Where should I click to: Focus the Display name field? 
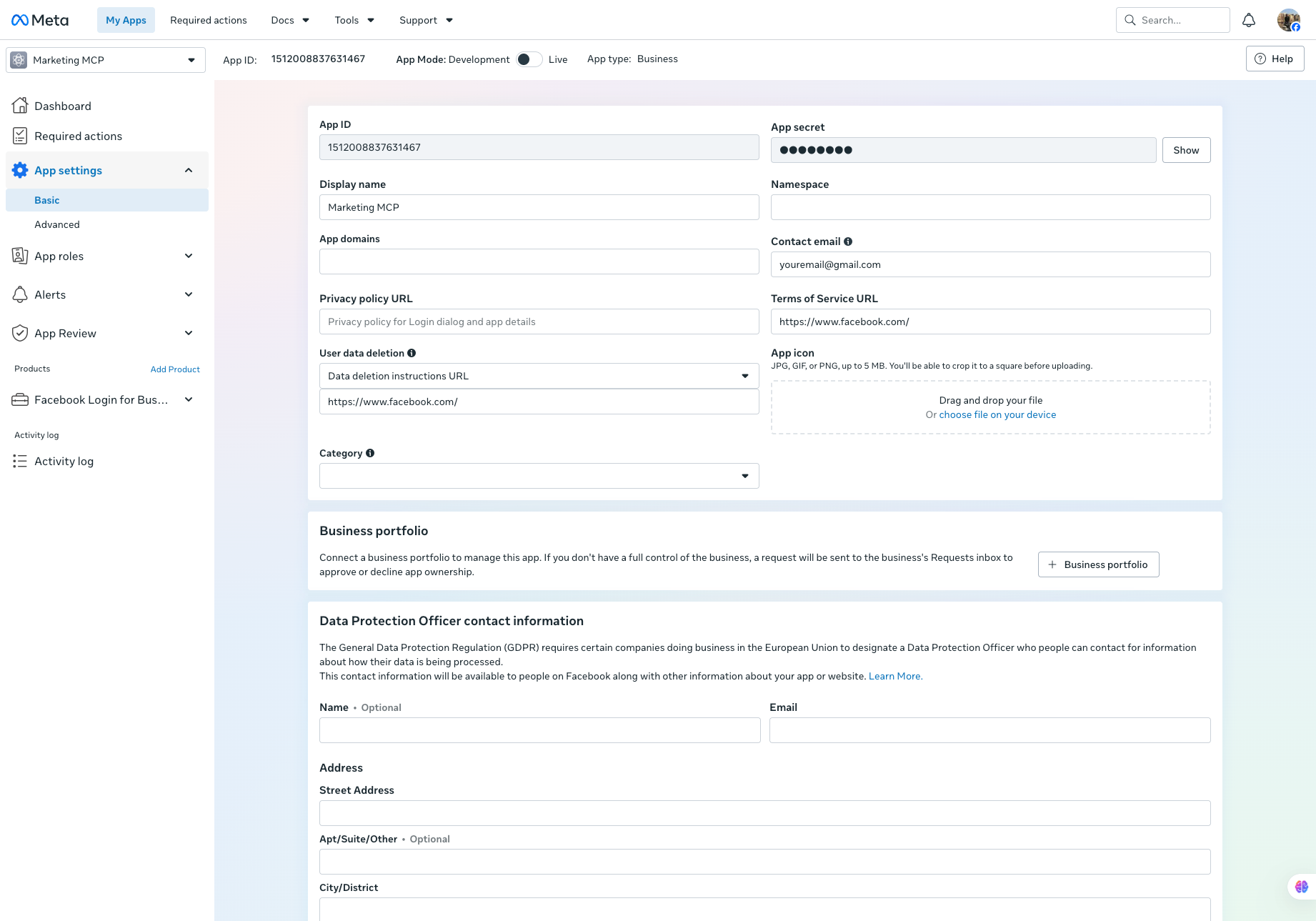539,207
